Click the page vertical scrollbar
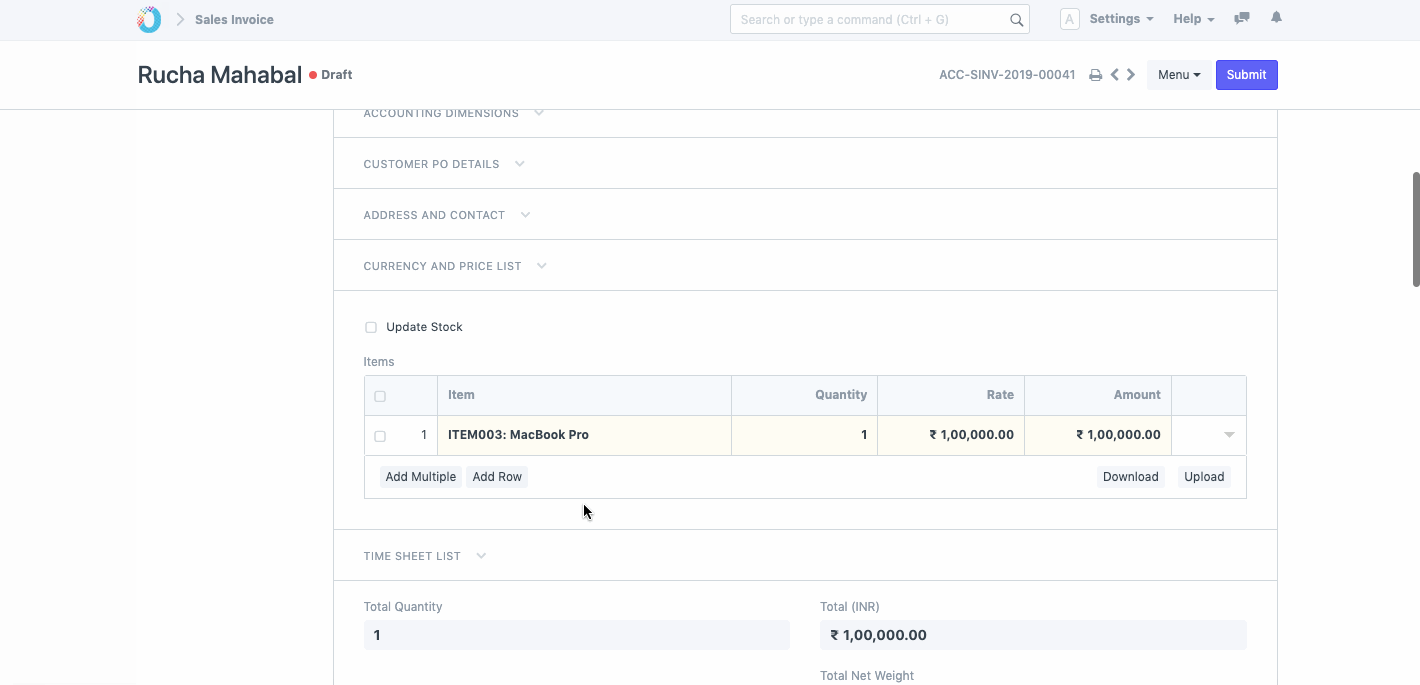 point(1415,229)
